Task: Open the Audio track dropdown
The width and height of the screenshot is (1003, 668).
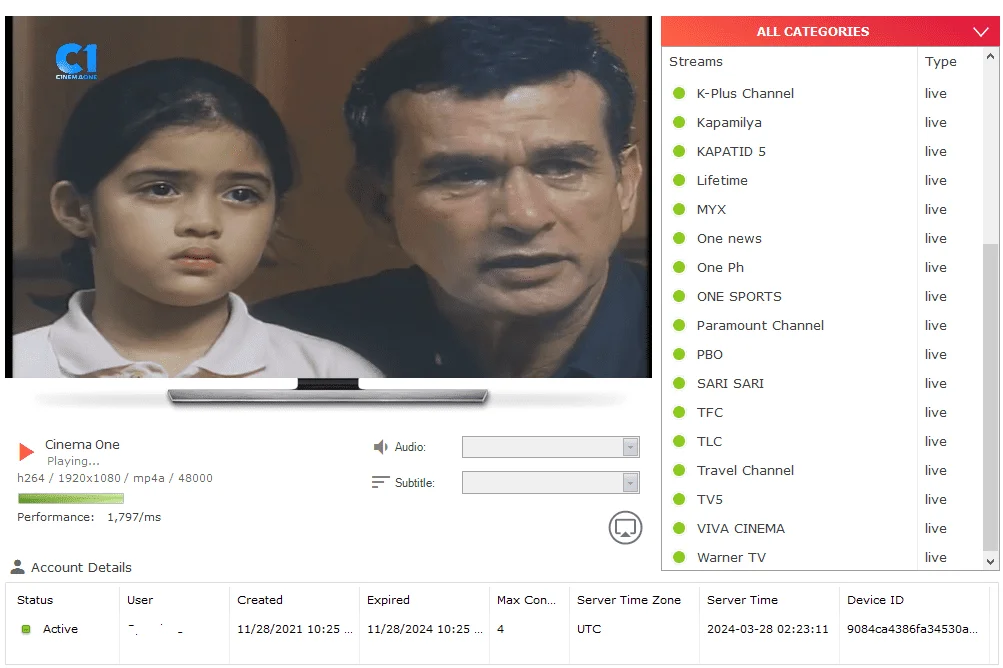Action: 551,447
